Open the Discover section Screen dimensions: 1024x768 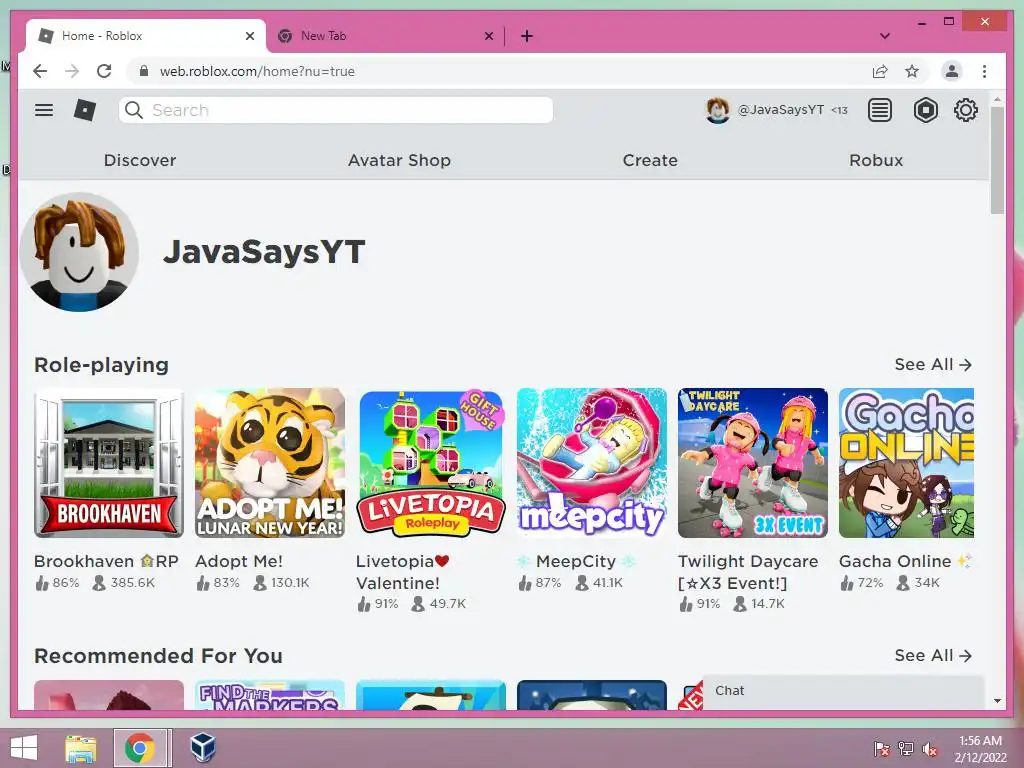140,160
